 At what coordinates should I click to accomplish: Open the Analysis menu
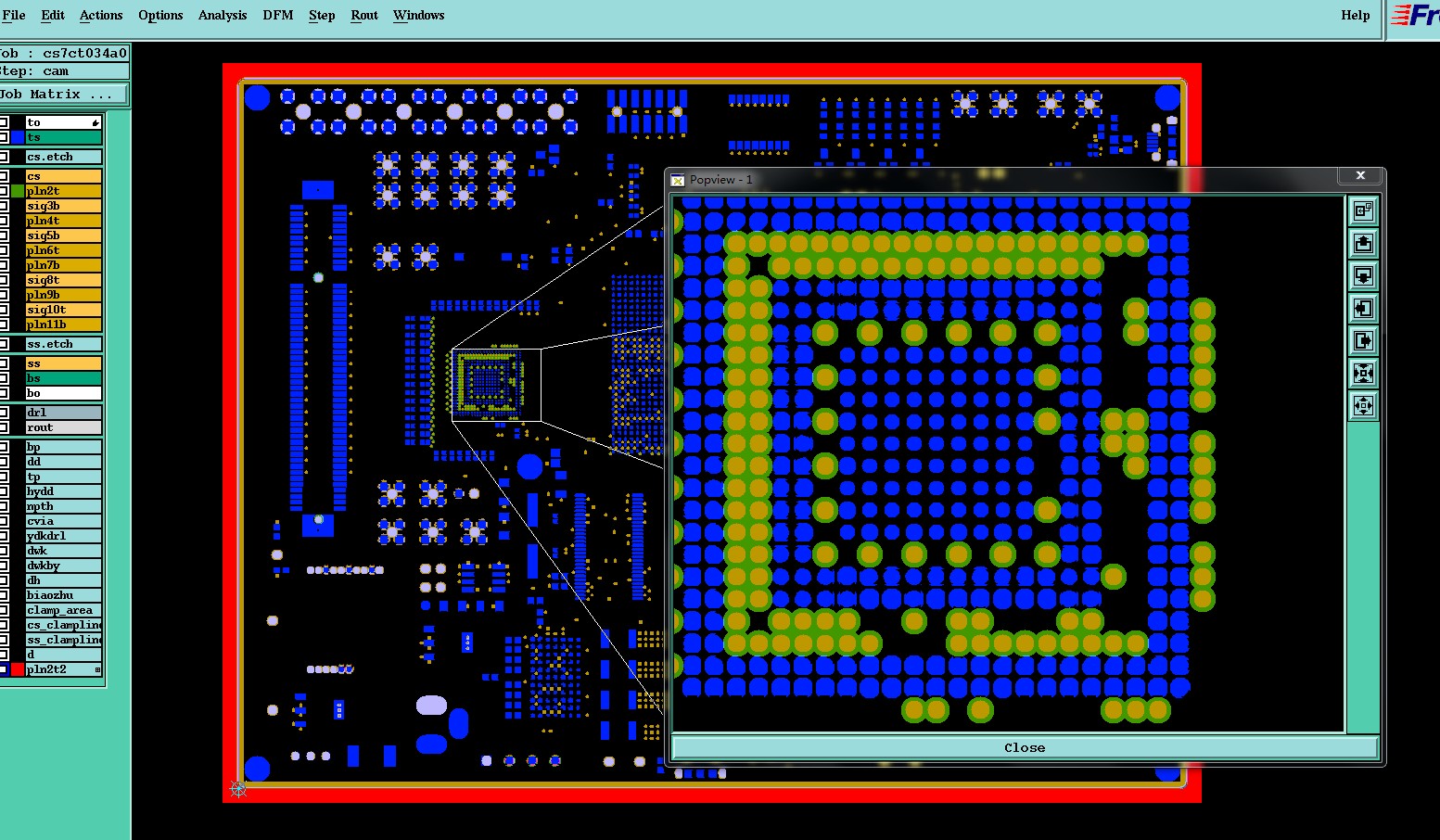[x=223, y=15]
